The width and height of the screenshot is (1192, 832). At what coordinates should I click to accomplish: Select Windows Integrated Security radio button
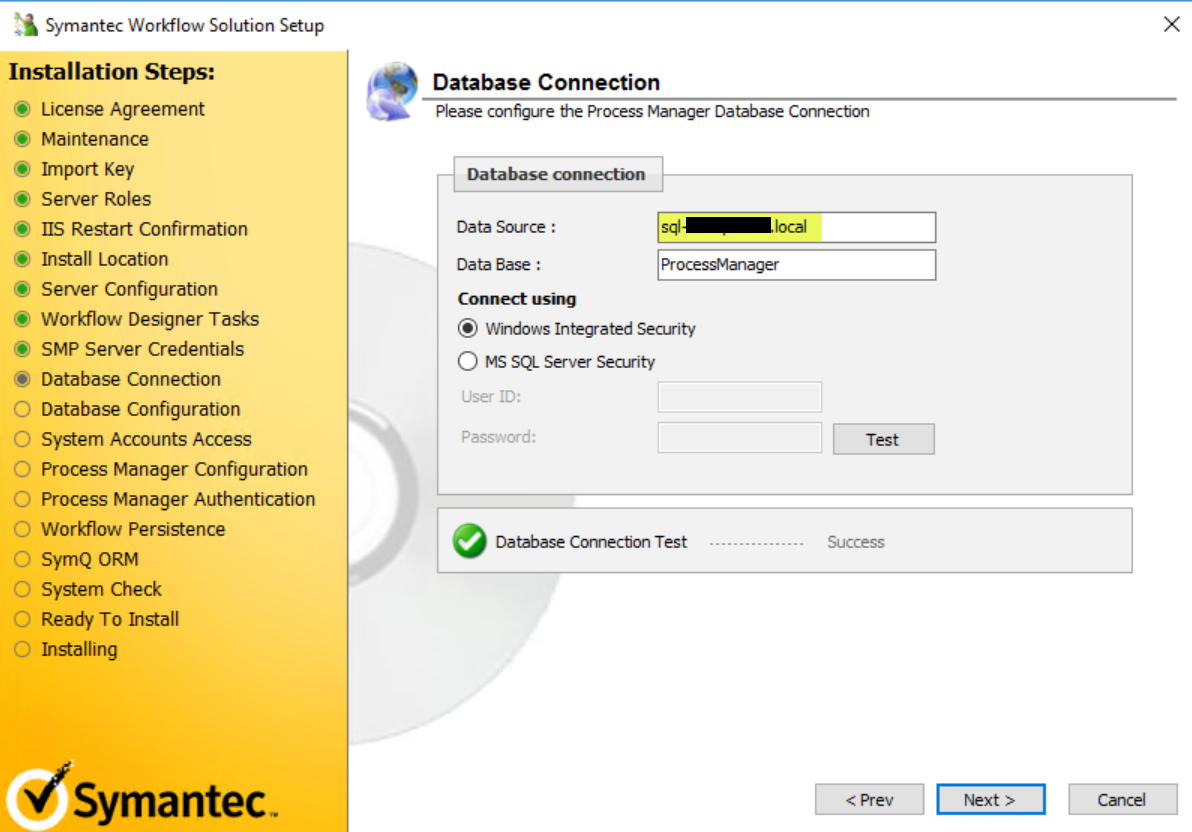coord(468,329)
